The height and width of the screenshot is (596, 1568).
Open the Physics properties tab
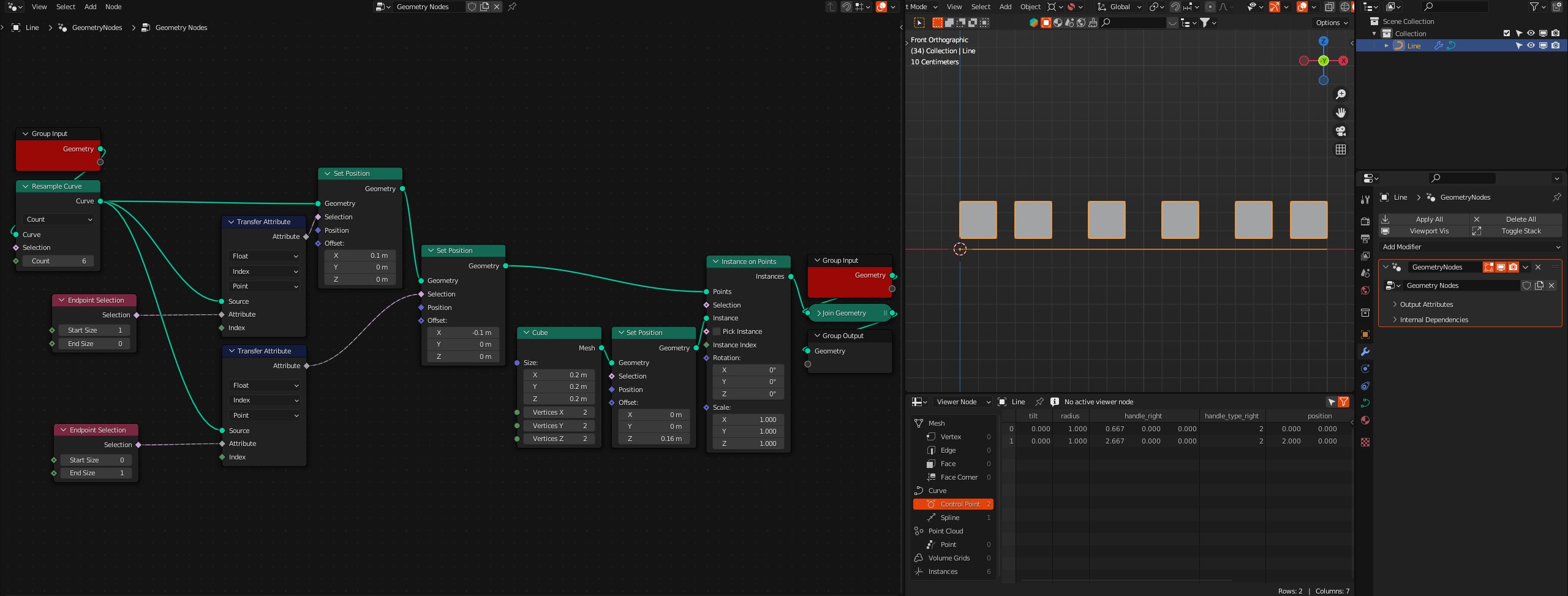tap(1365, 368)
